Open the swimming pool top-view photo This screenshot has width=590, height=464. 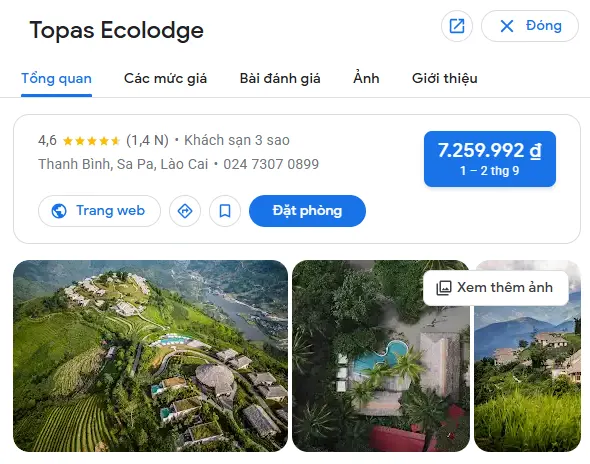point(381,356)
